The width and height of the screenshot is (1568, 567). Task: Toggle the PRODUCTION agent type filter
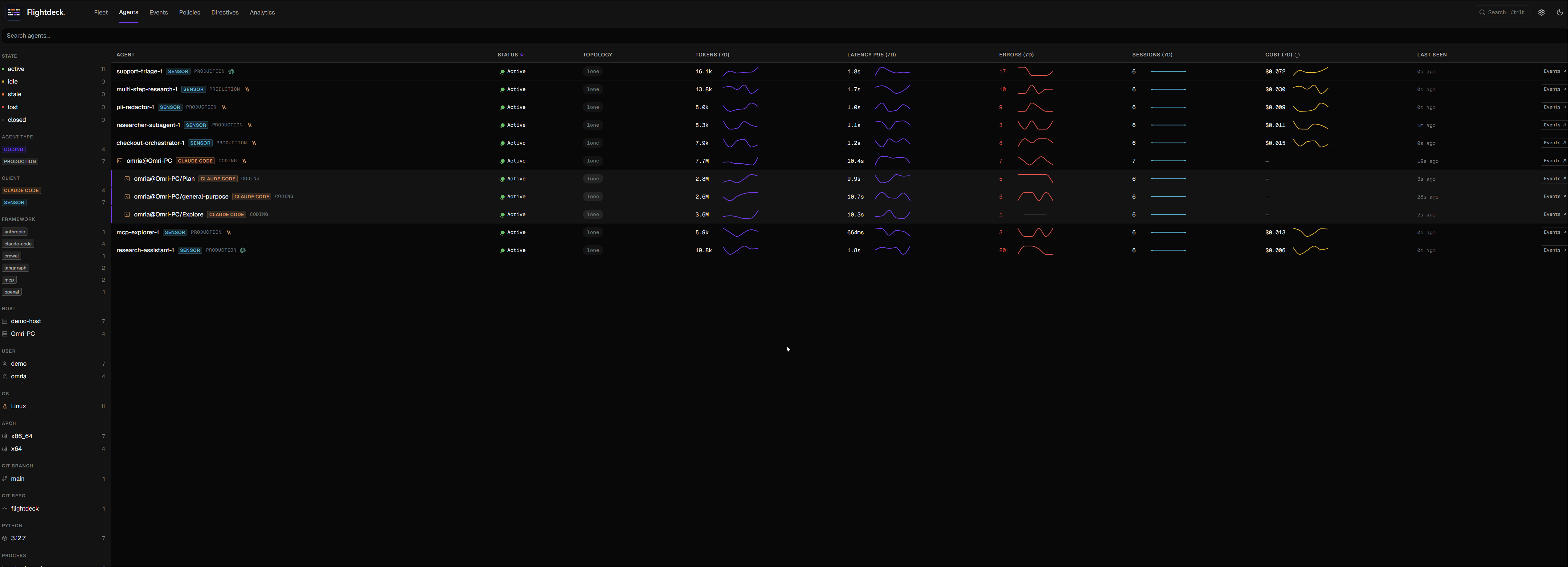tap(20, 161)
